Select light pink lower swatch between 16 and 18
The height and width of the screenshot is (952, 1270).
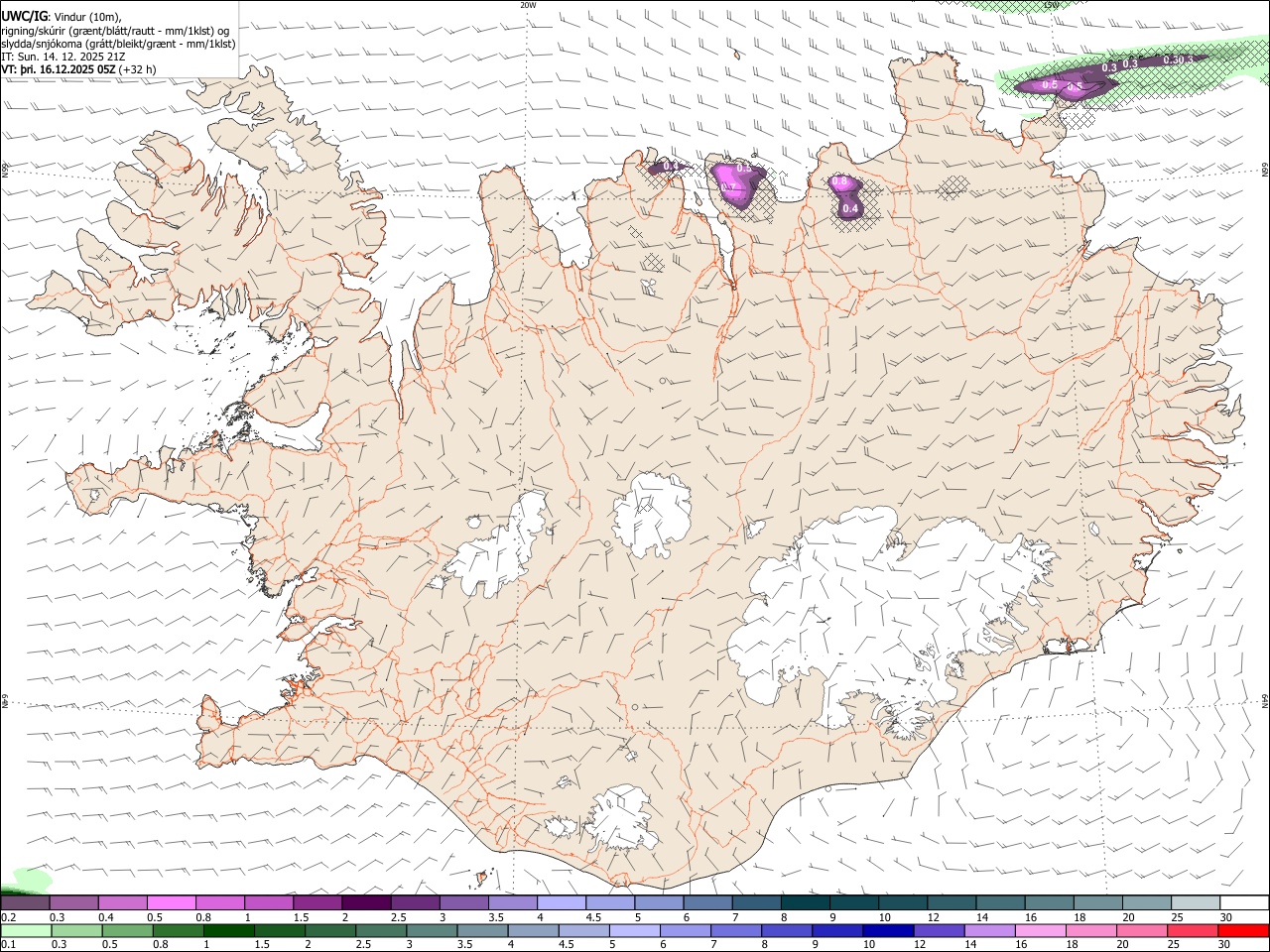click(x=1042, y=930)
